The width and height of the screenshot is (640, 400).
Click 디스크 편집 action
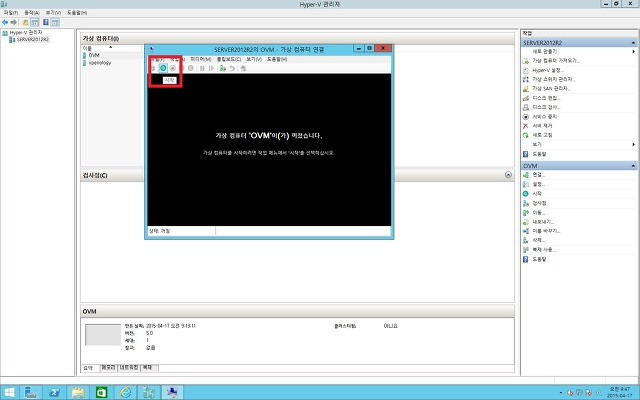(x=546, y=98)
